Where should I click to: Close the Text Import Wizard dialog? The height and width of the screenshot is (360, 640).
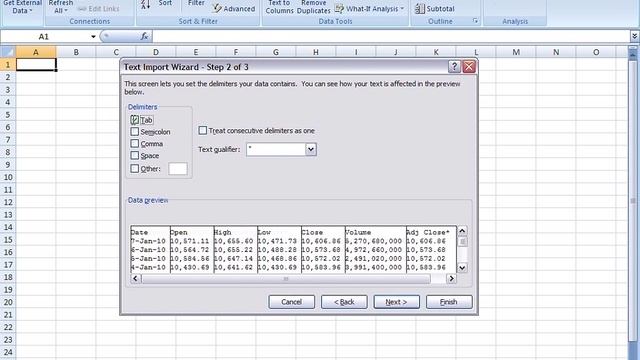[469, 67]
